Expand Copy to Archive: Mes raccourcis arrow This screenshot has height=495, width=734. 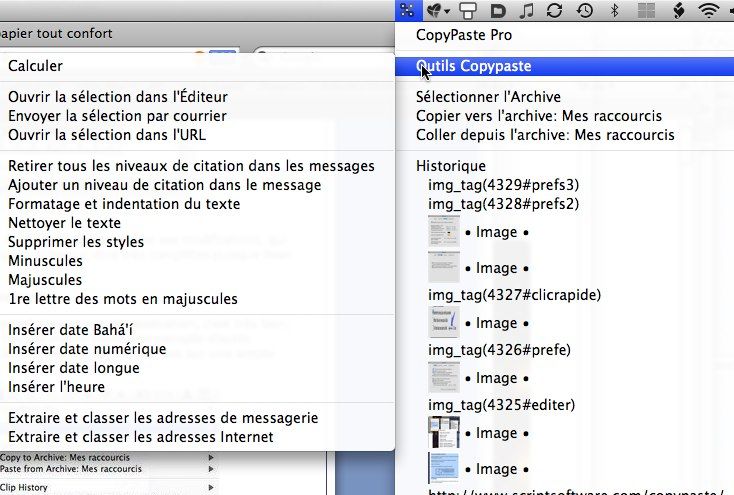pos(211,458)
